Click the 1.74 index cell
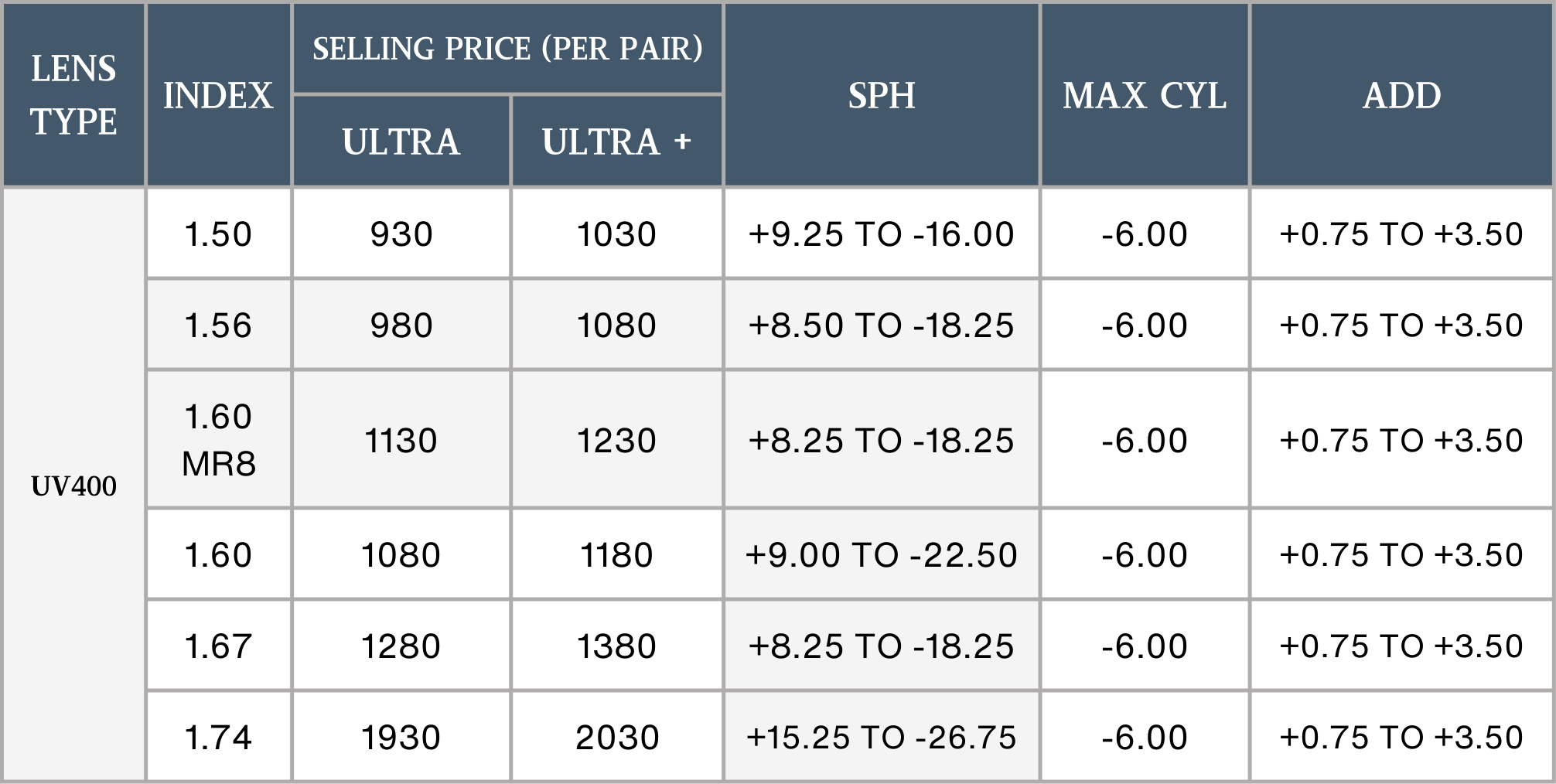The height and width of the screenshot is (784, 1556). (218, 737)
